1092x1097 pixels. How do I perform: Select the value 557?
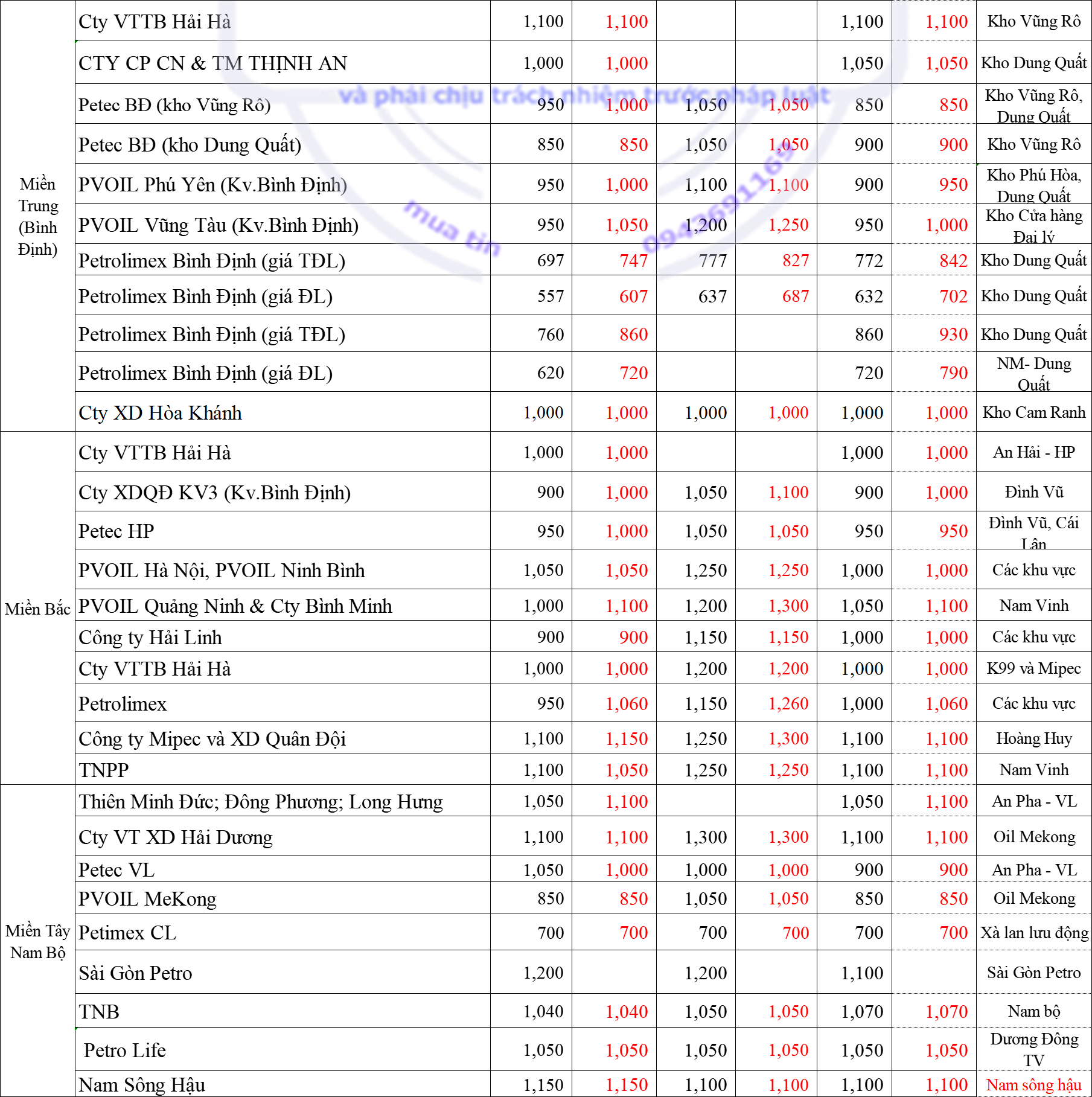click(550, 296)
